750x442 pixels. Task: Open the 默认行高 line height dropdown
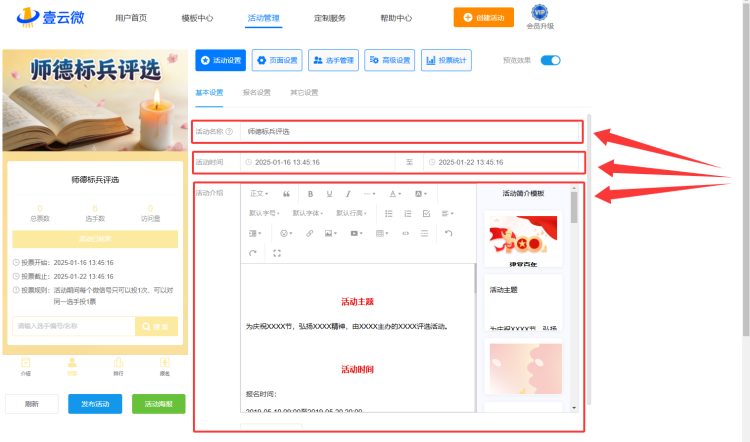pos(352,213)
